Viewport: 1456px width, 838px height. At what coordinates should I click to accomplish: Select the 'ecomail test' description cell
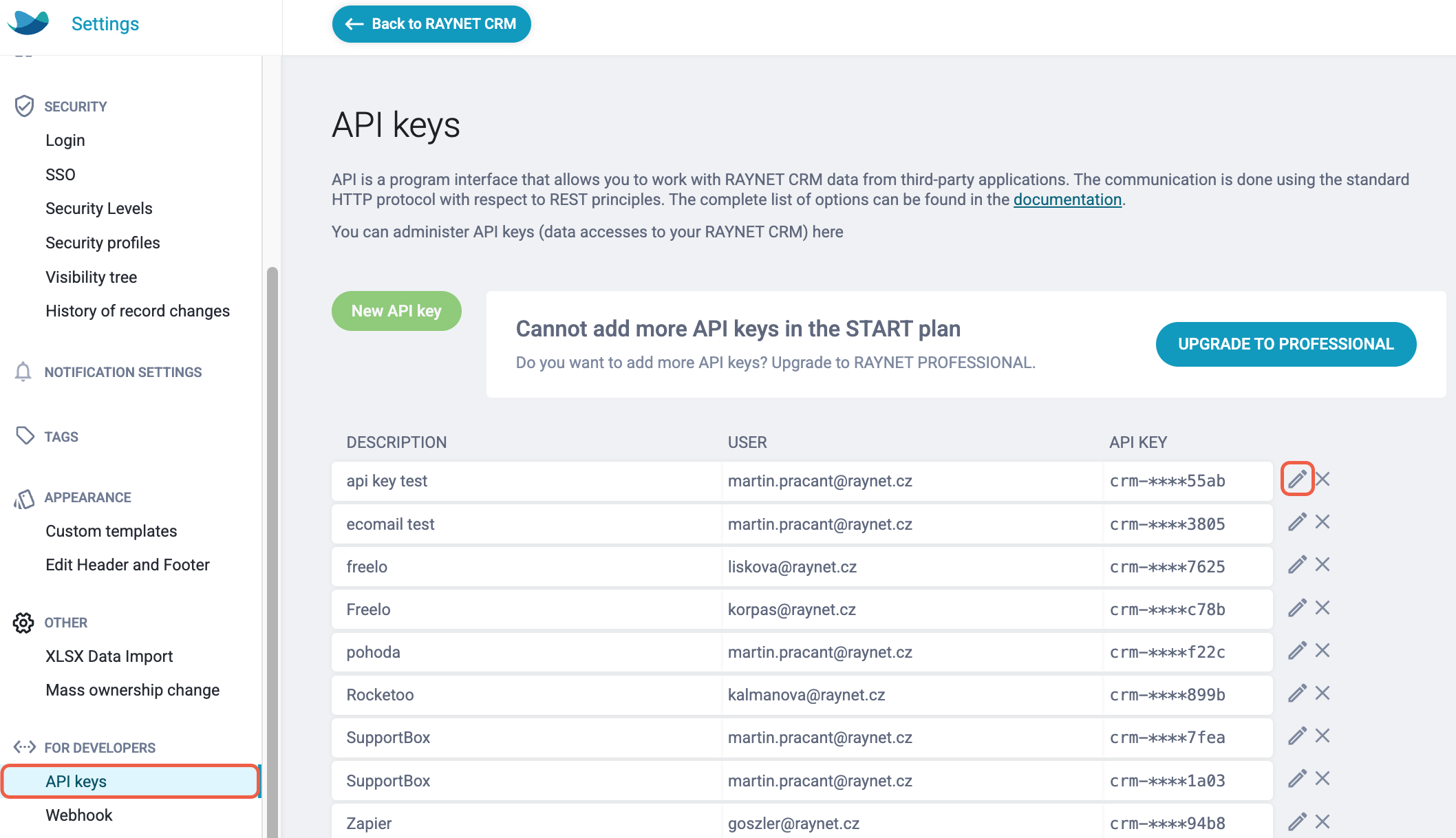coord(527,524)
